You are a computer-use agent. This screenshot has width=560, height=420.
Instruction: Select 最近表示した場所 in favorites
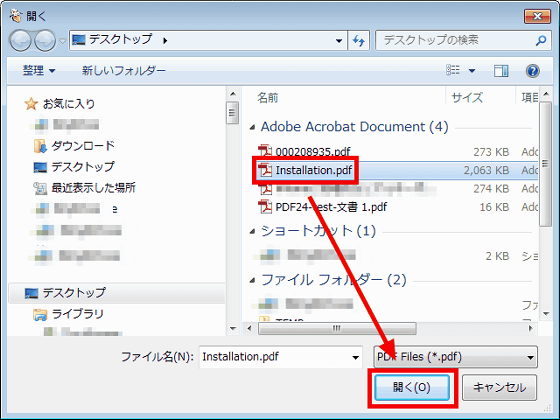tap(93, 188)
